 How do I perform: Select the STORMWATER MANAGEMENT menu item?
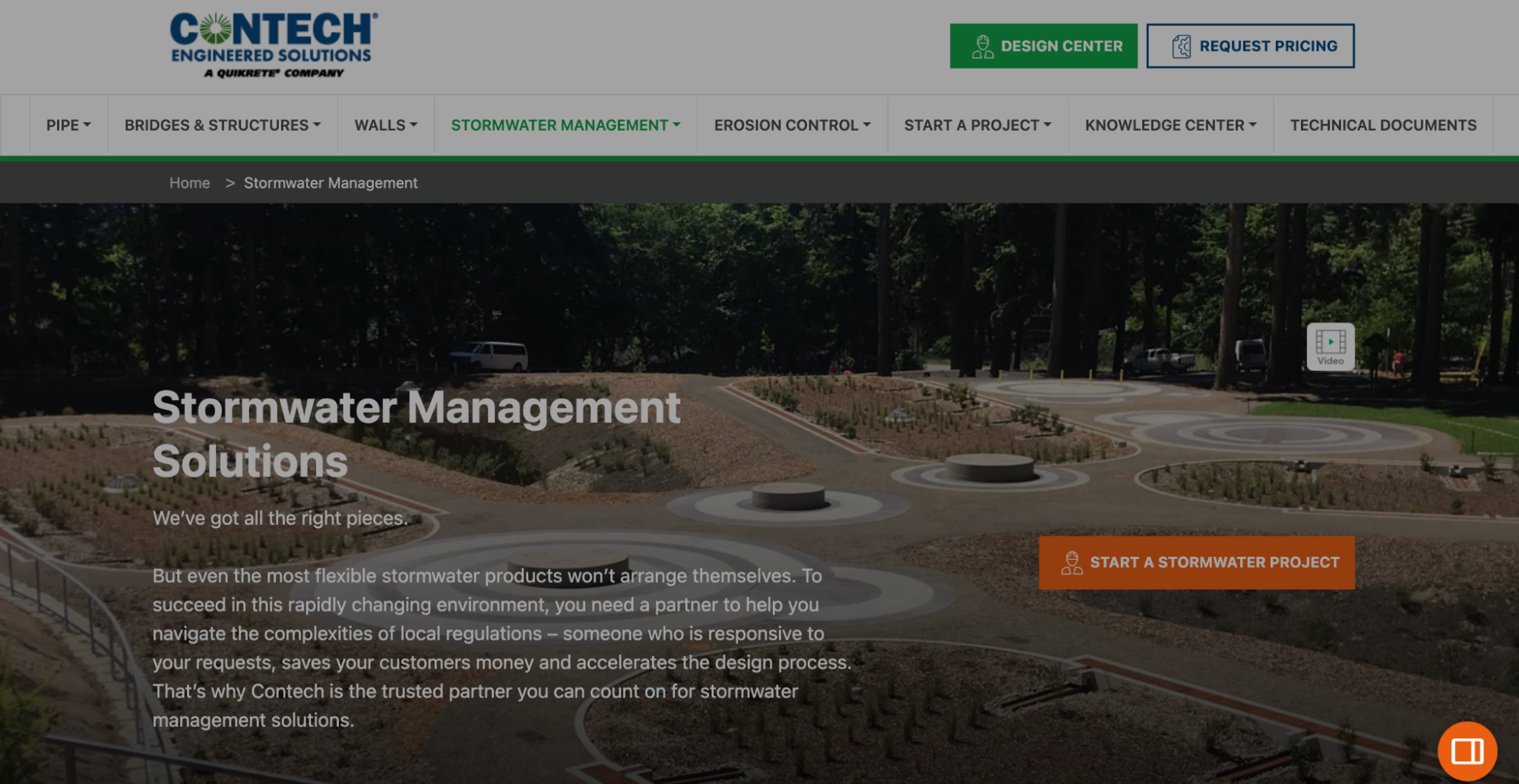565,125
